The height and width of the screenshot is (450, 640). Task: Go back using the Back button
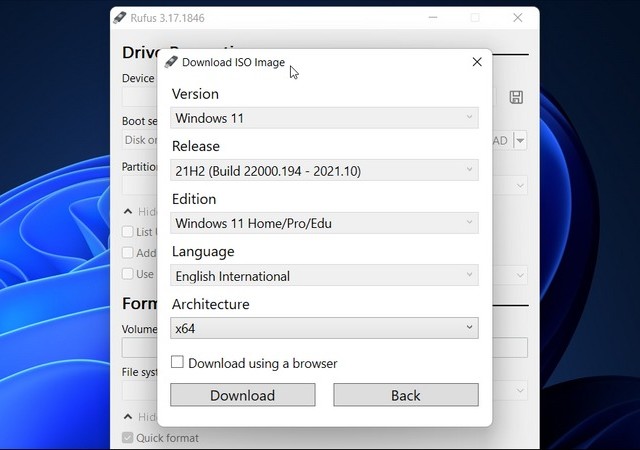(405, 395)
